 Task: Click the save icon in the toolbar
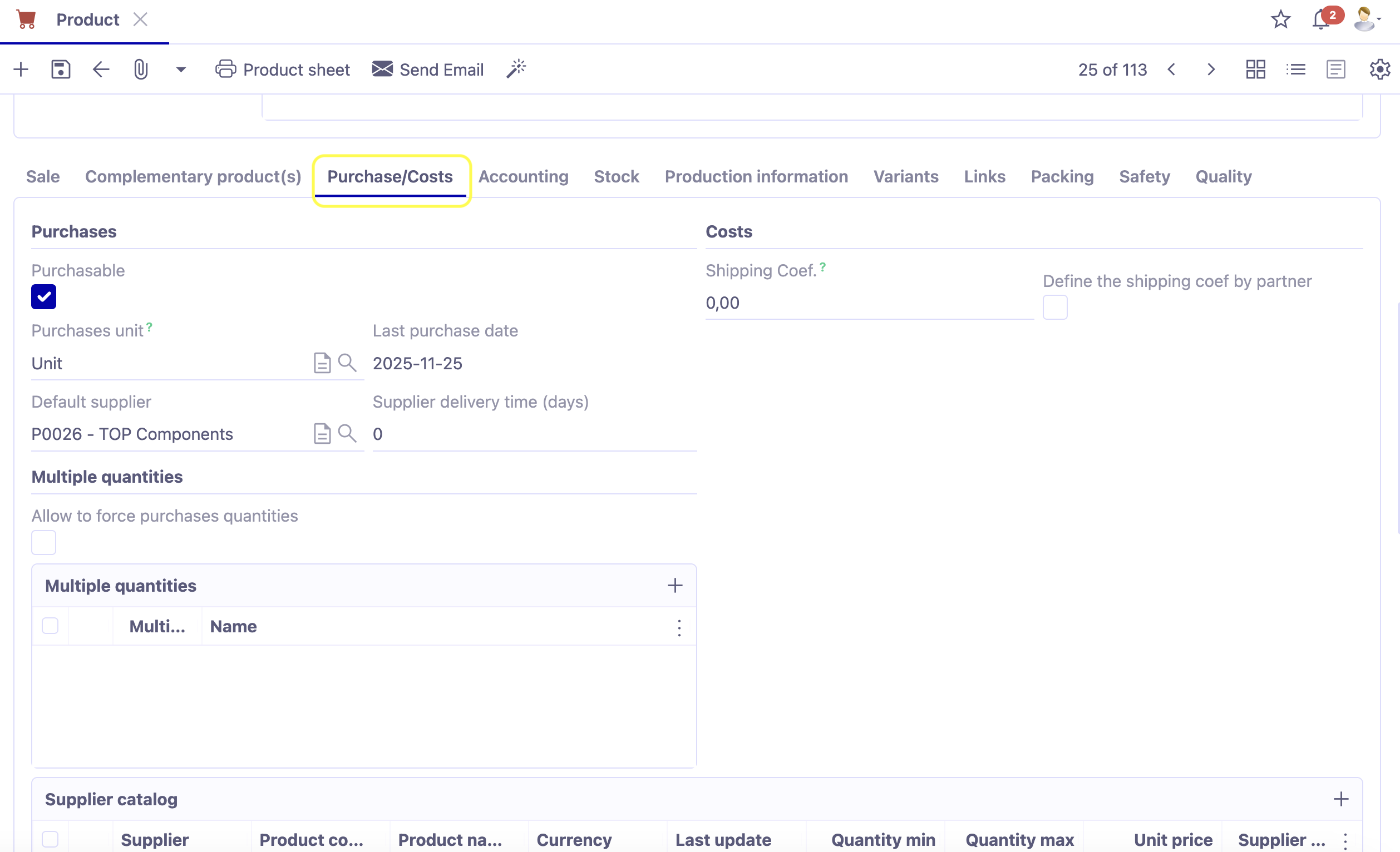[x=60, y=69]
